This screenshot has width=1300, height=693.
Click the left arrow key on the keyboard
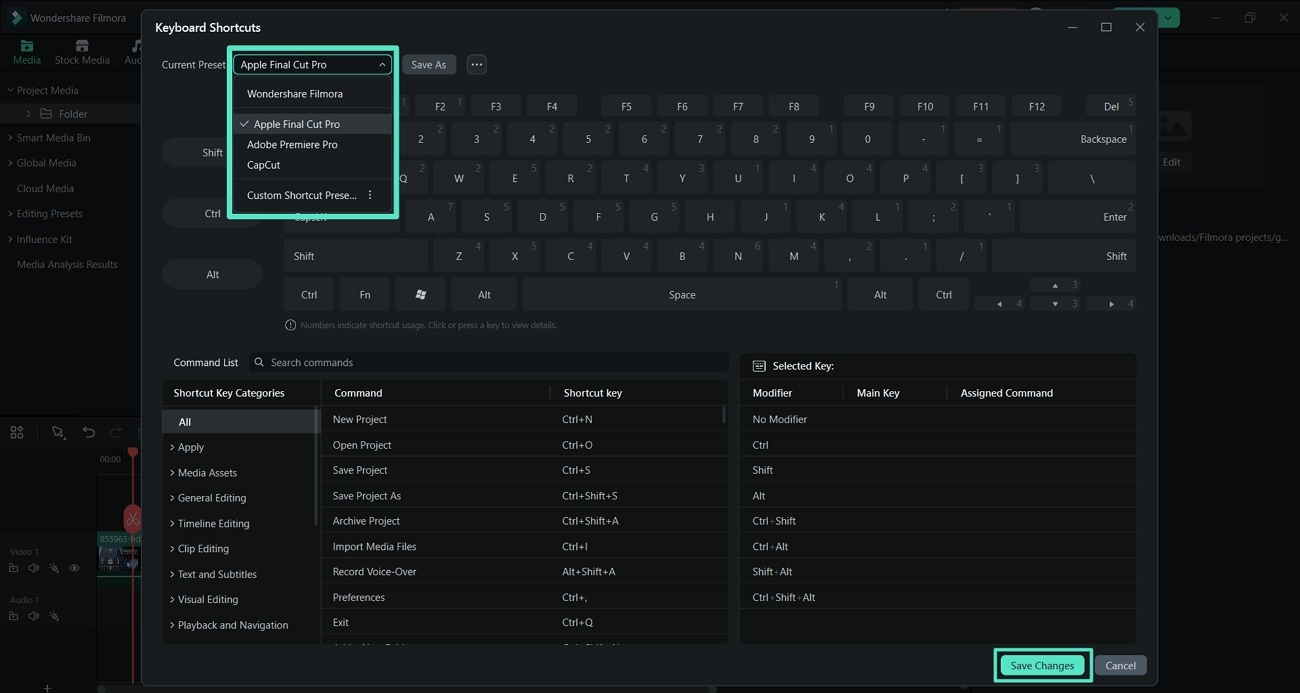click(999, 303)
